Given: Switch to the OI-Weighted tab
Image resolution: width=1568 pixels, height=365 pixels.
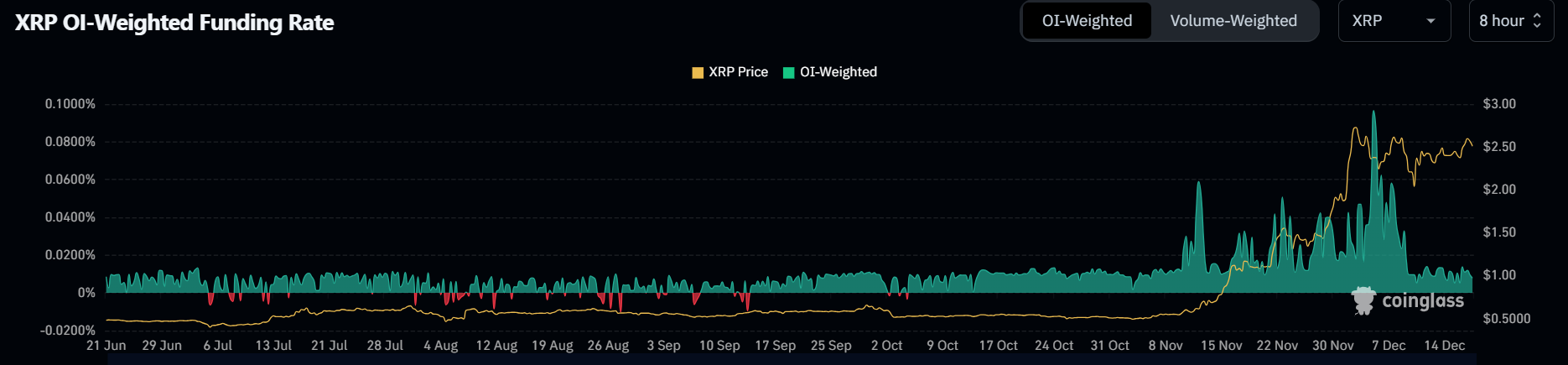Looking at the screenshot, I should point(1087,21).
